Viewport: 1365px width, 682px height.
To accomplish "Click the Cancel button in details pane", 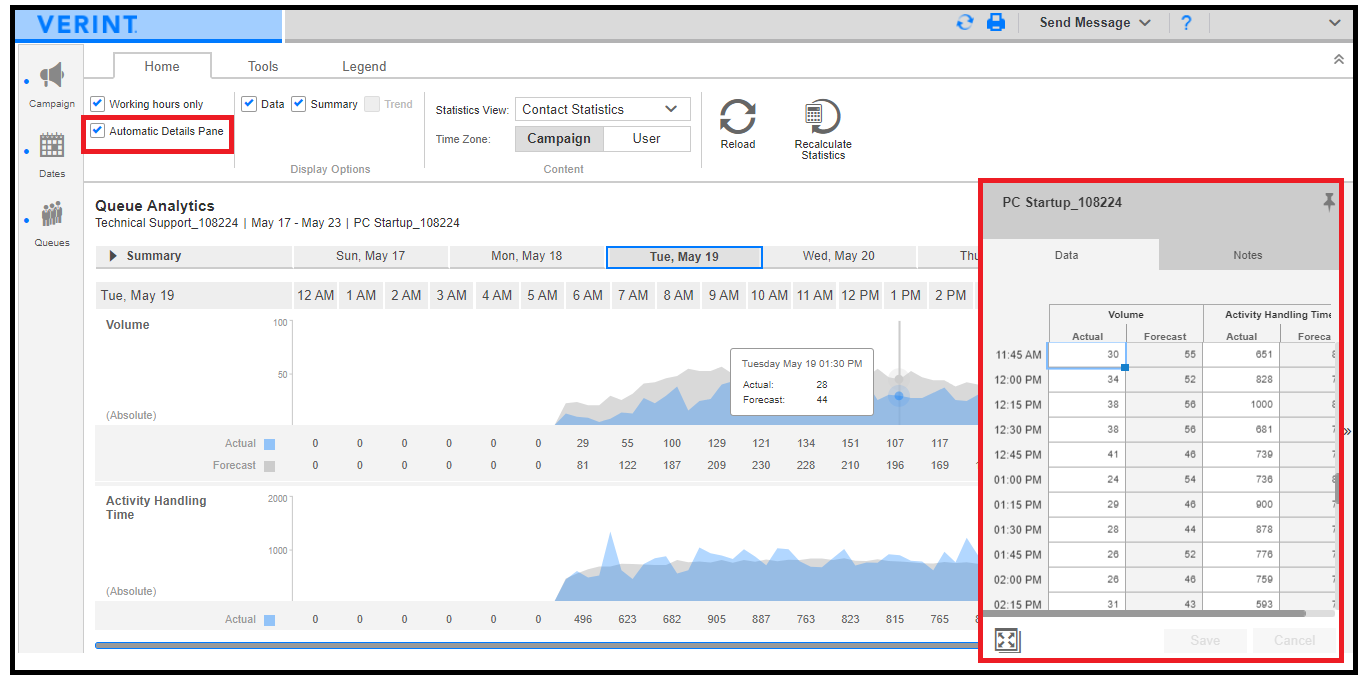I will coord(1294,640).
